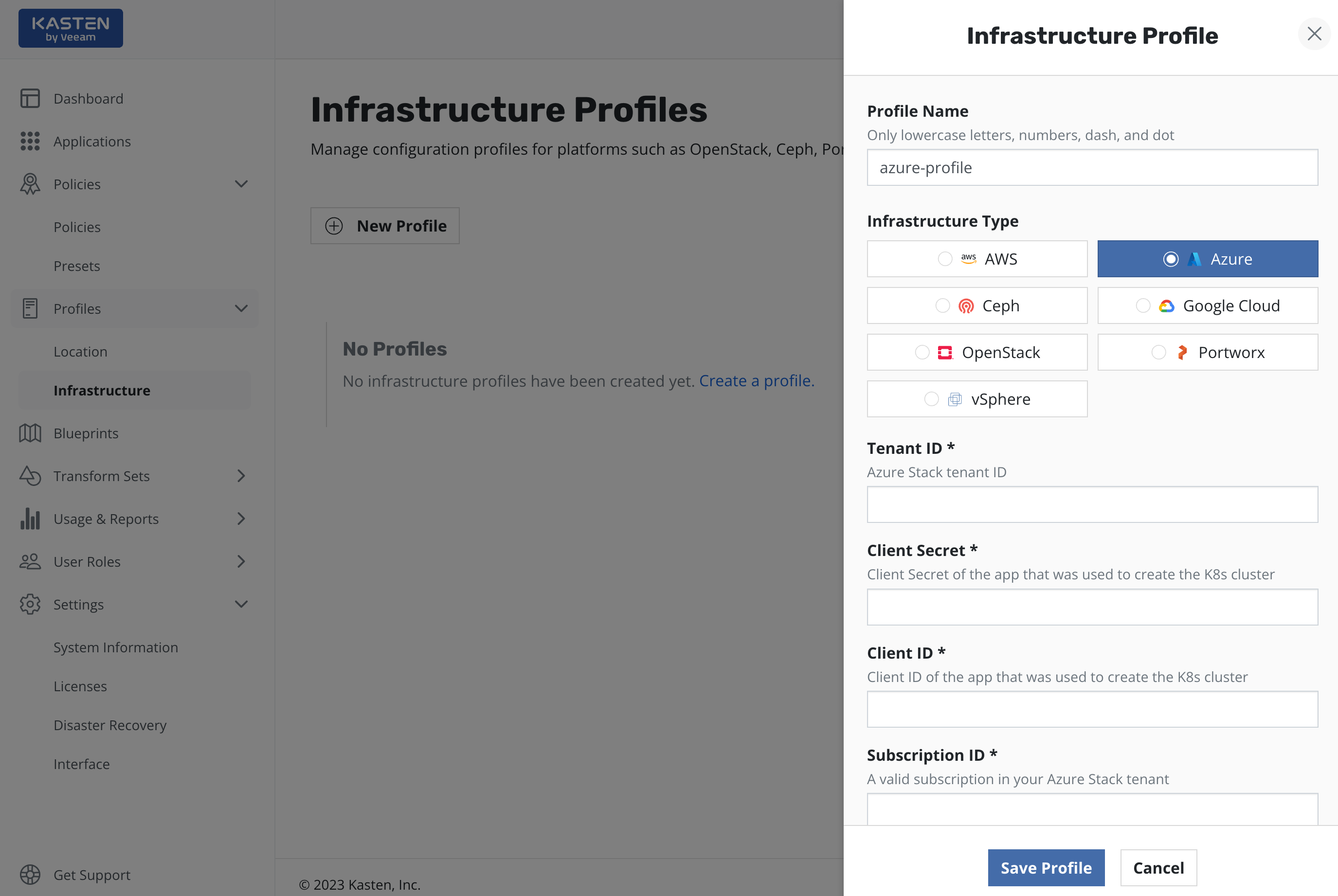Expand the Transform Sets submenu
Screen dimensions: 1338x896
click(x=241, y=476)
